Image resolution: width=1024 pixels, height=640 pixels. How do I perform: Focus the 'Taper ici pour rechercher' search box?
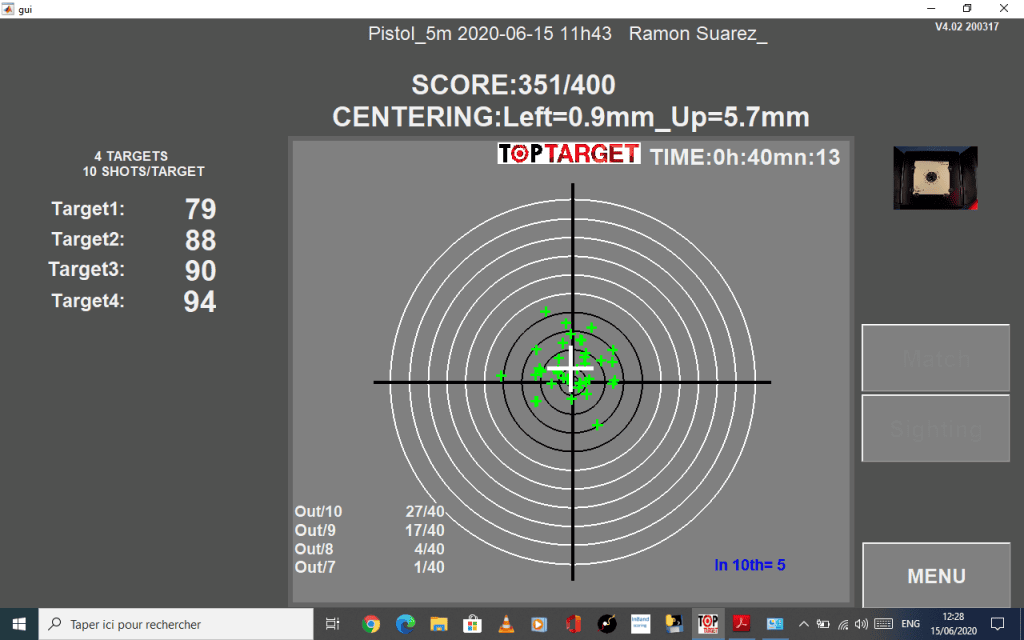176,624
